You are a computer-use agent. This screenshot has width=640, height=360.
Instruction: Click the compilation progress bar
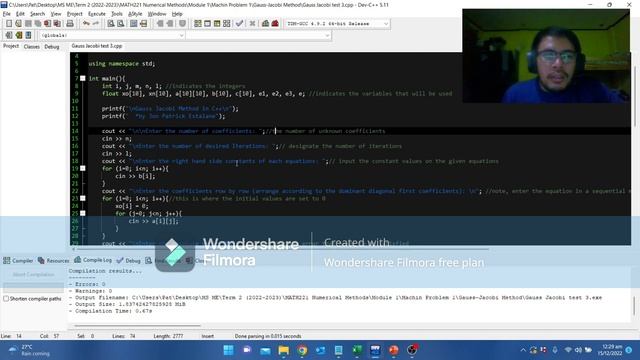(33, 287)
